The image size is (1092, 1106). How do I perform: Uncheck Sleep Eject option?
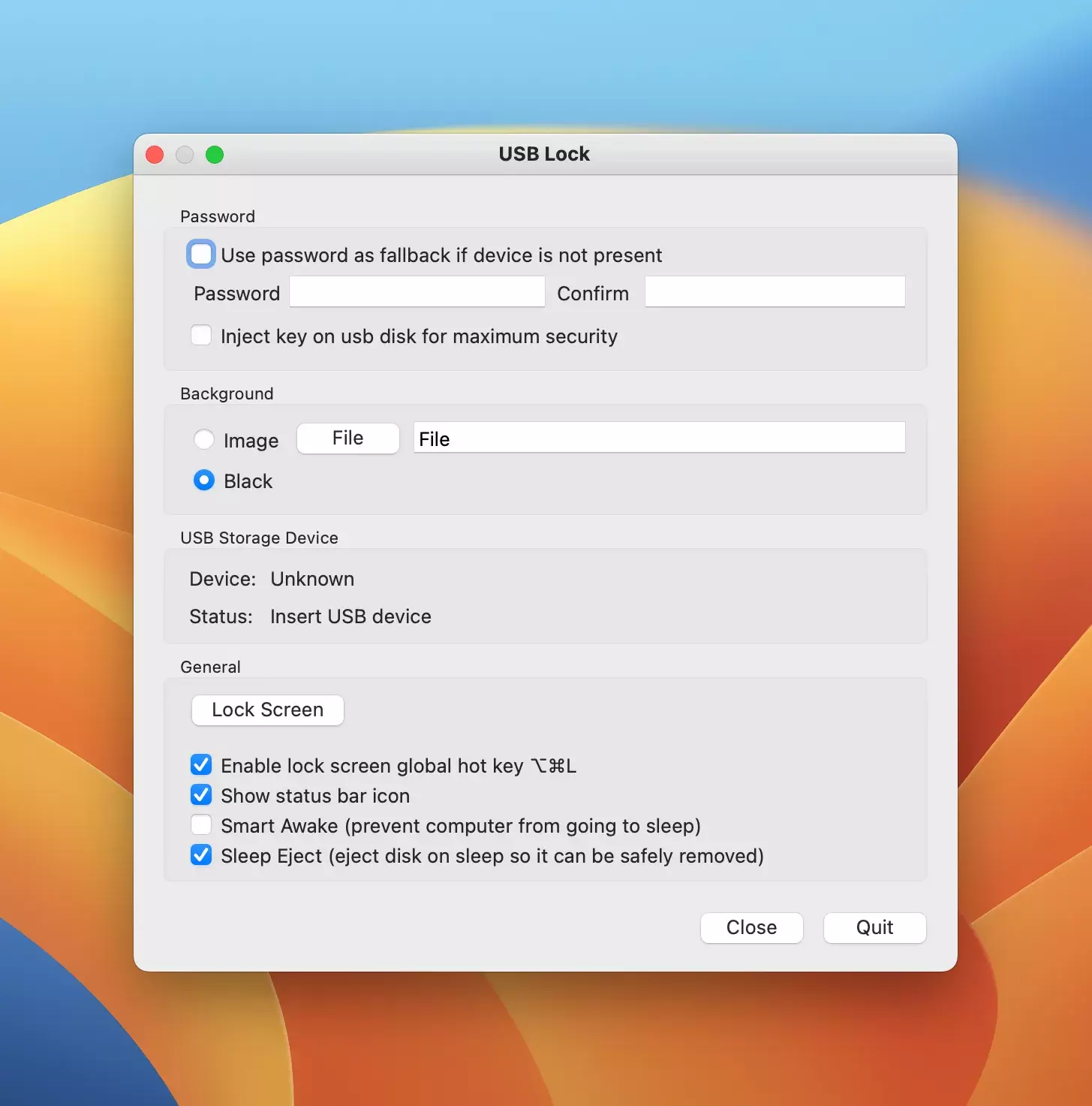tap(201, 854)
